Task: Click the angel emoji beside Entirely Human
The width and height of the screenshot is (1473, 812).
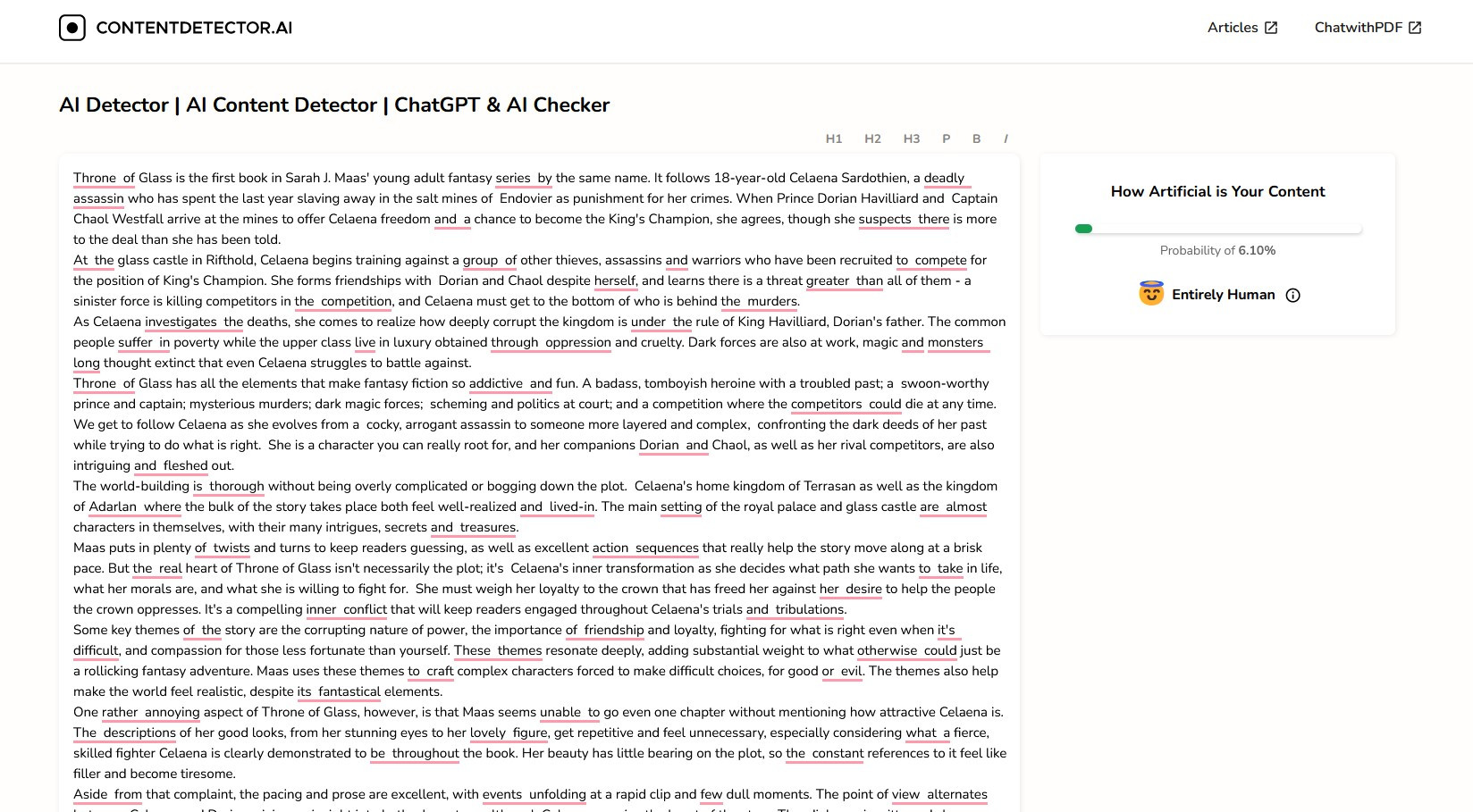Action: tap(1151, 293)
